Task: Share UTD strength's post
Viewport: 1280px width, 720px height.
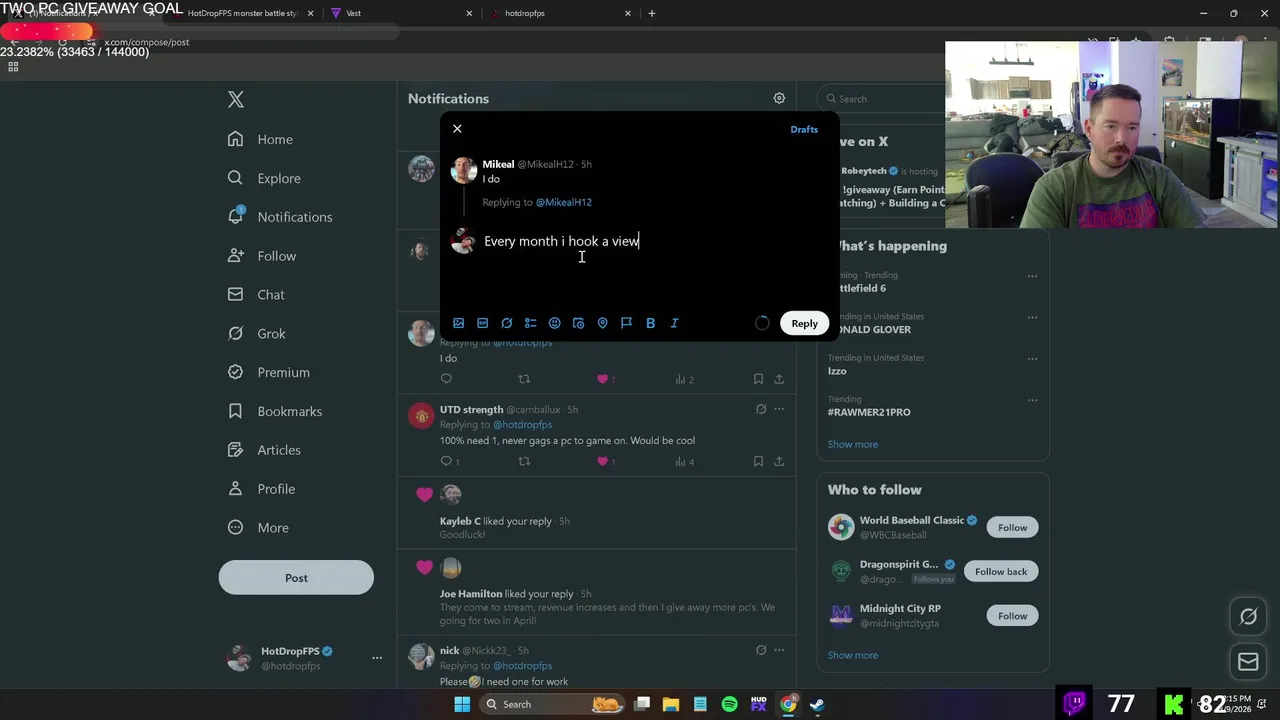Action: pos(779,461)
